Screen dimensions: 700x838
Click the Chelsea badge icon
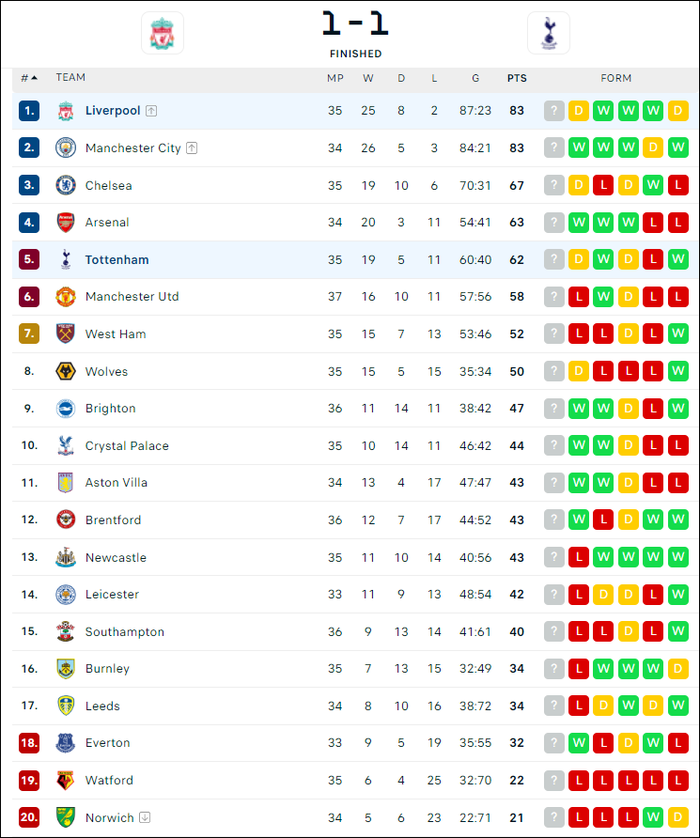(x=66, y=185)
